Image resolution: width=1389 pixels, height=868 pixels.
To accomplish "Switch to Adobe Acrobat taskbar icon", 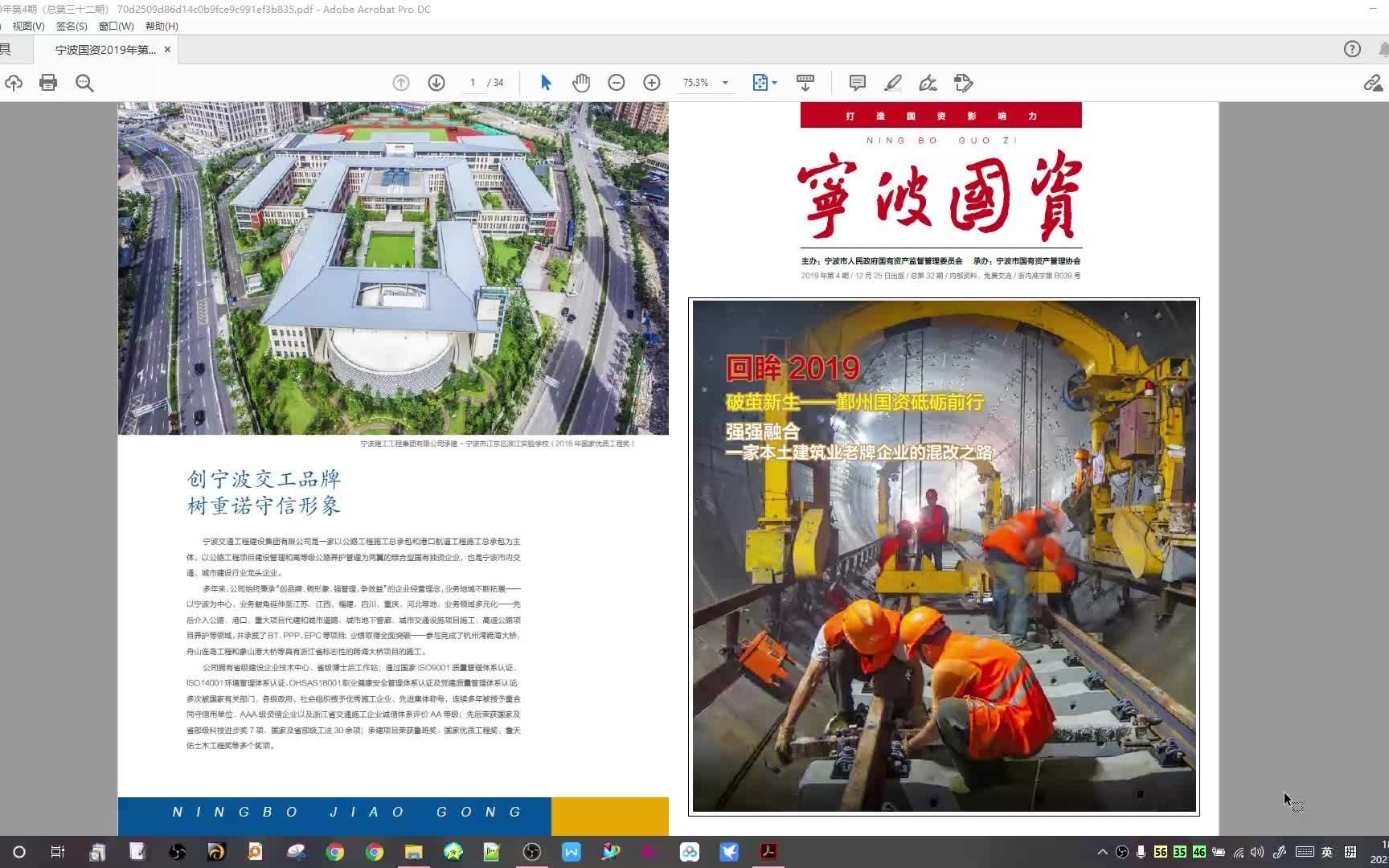I will [x=768, y=852].
